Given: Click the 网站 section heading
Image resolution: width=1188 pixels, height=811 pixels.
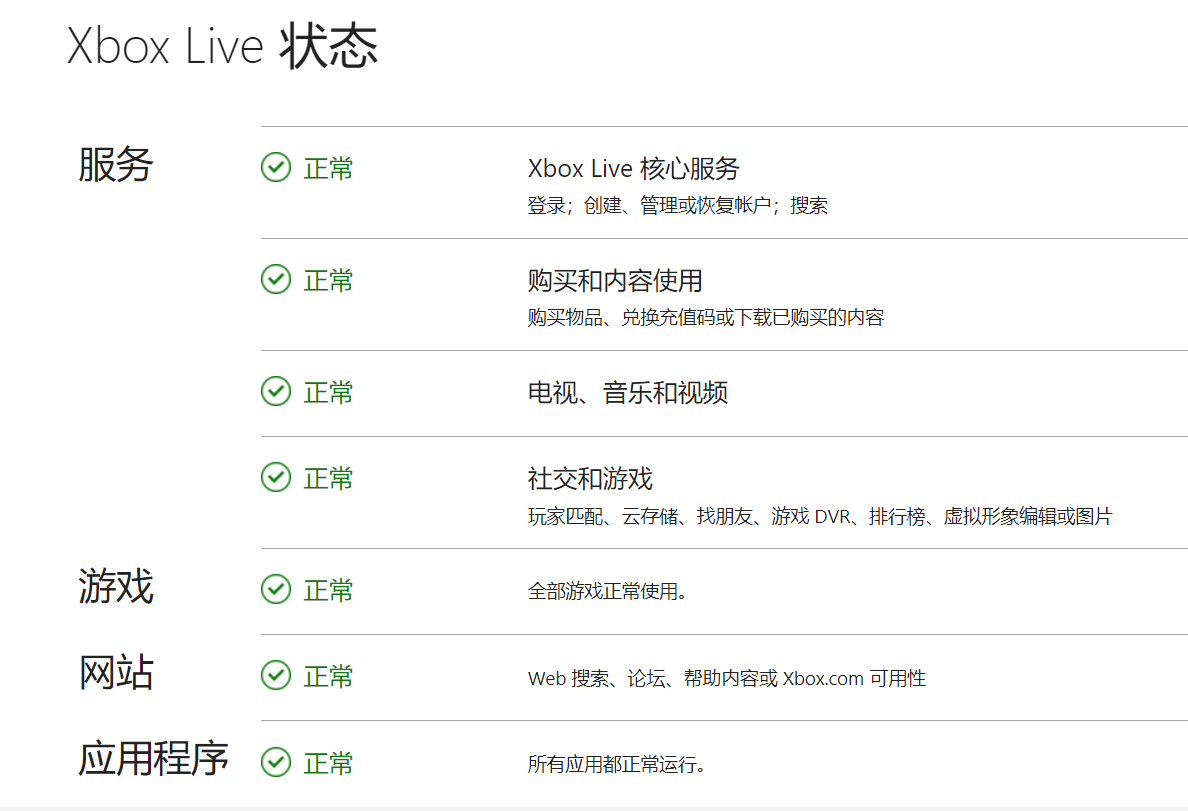Looking at the screenshot, I should click(x=116, y=673).
